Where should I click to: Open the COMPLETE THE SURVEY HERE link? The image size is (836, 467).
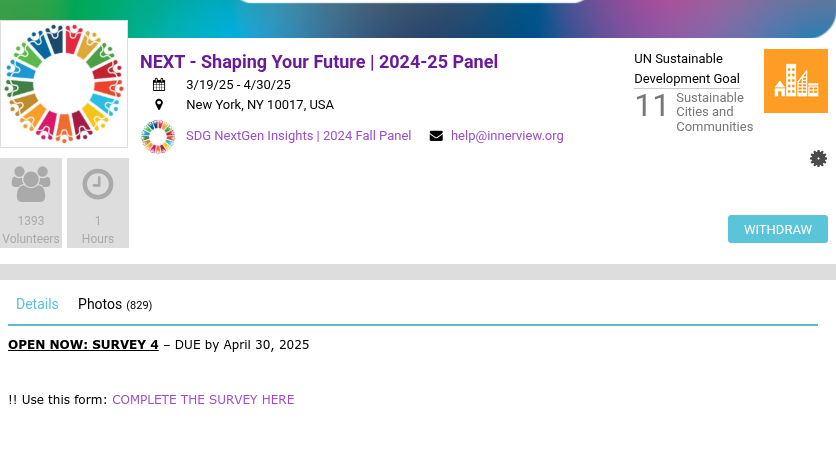pyautogui.click(x=203, y=400)
